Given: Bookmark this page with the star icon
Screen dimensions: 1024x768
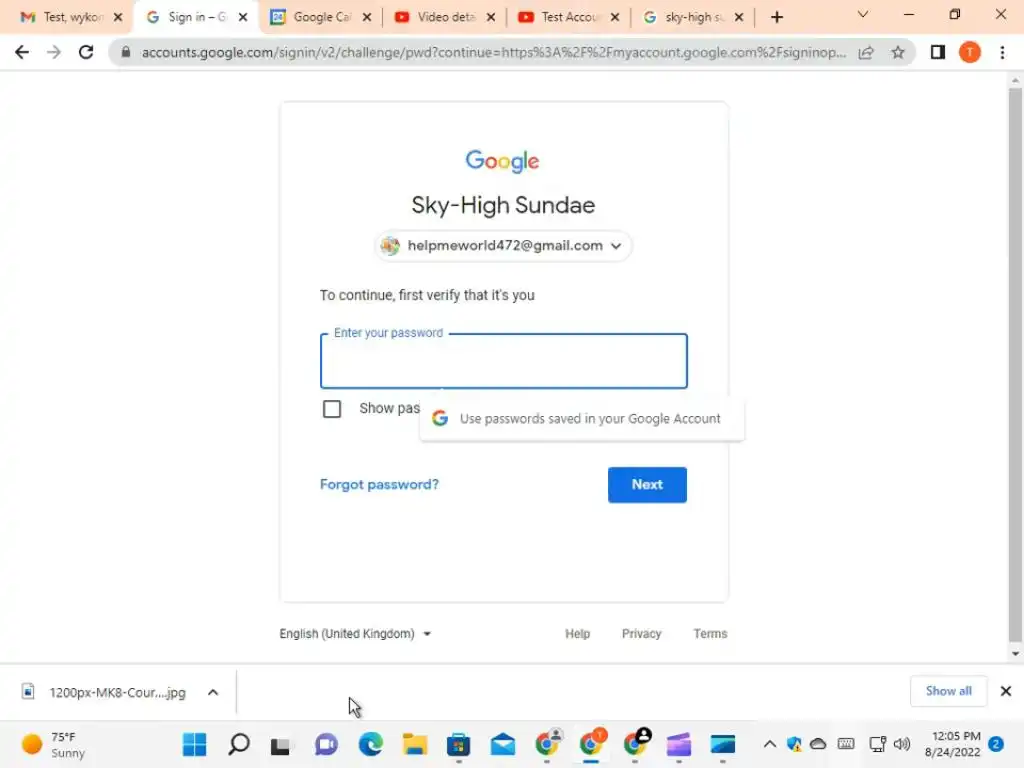Looking at the screenshot, I should point(898,52).
